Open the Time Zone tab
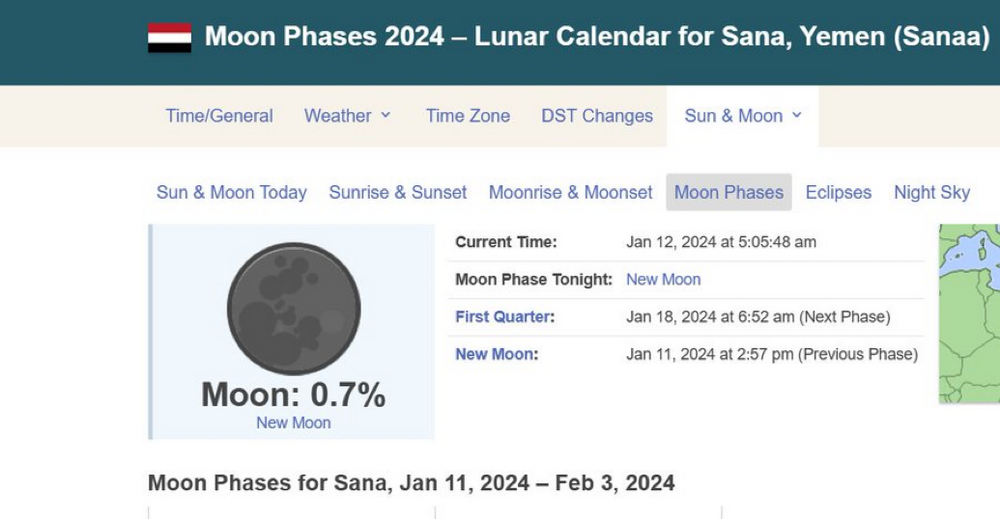Screen dimensions: 1000x519 (467, 116)
